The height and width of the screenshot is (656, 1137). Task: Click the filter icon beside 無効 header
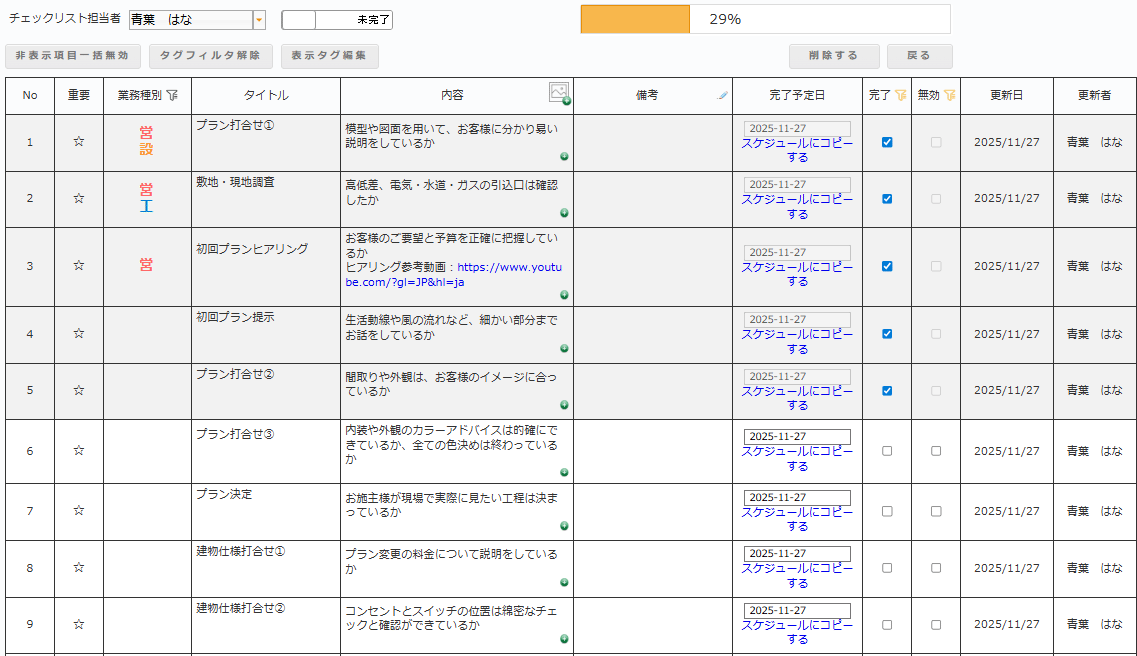pyautogui.click(x=949, y=95)
